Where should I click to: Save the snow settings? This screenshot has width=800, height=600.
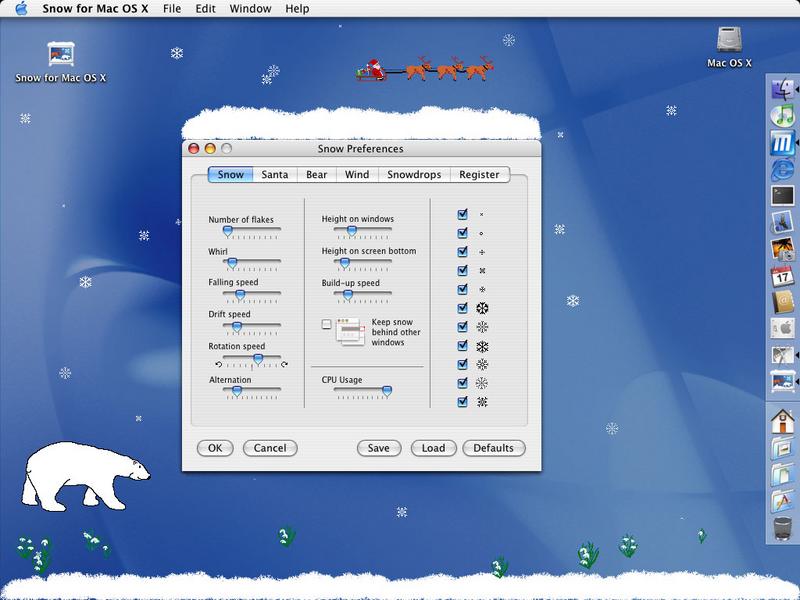(379, 448)
